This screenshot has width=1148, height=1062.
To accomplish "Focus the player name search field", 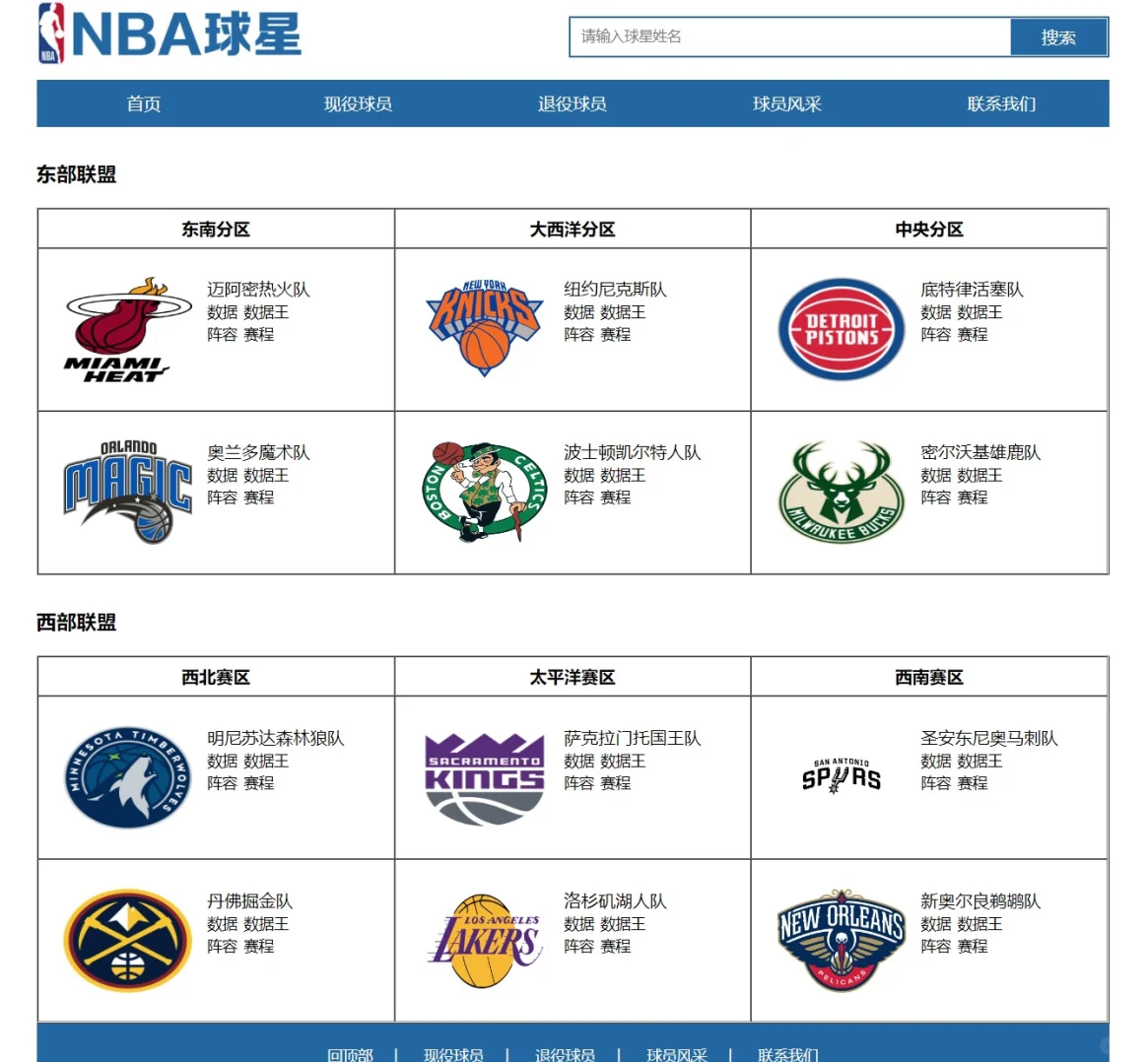I will coord(790,37).
